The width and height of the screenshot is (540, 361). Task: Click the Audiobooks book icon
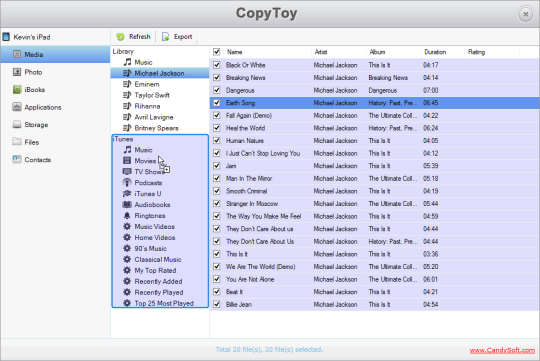[x=127, y=205]
